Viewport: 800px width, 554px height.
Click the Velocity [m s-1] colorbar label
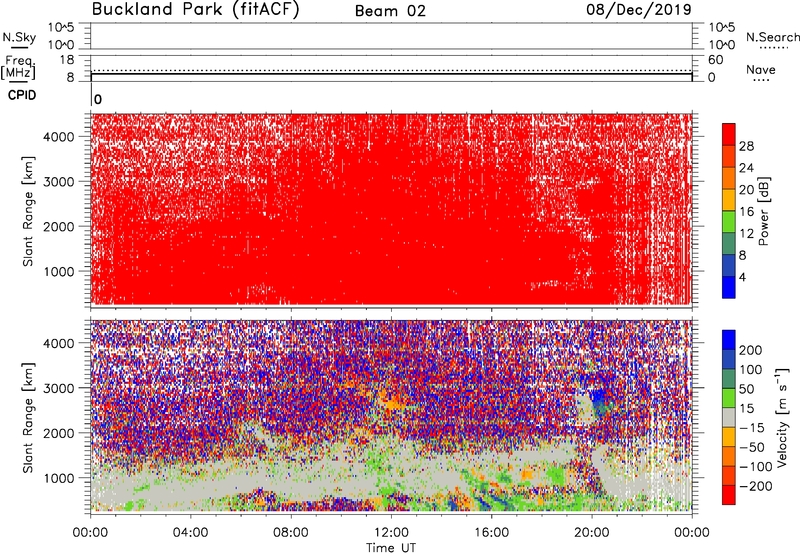click(782, 418)
